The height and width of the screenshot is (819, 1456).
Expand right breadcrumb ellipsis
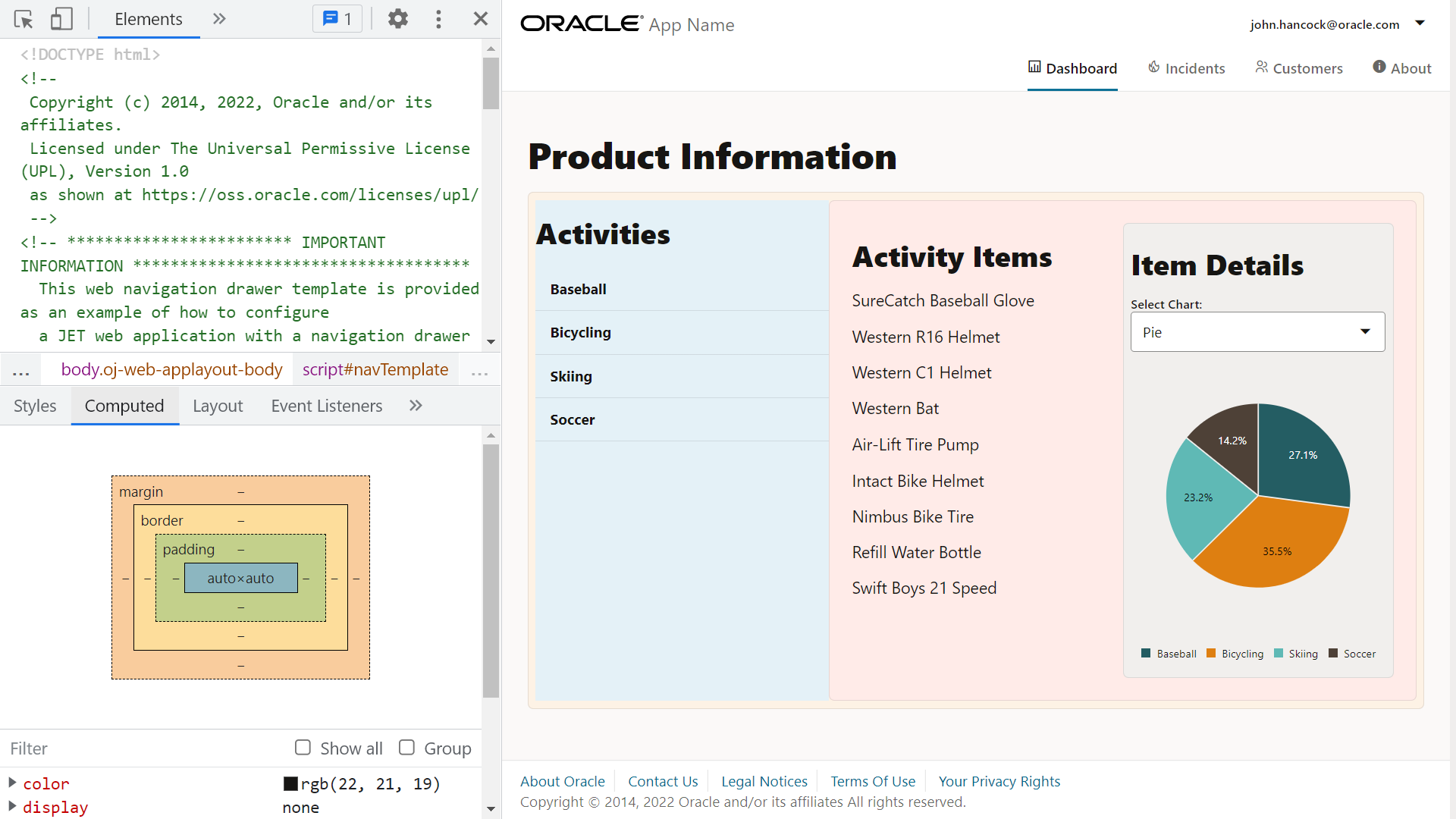point(479,371)
